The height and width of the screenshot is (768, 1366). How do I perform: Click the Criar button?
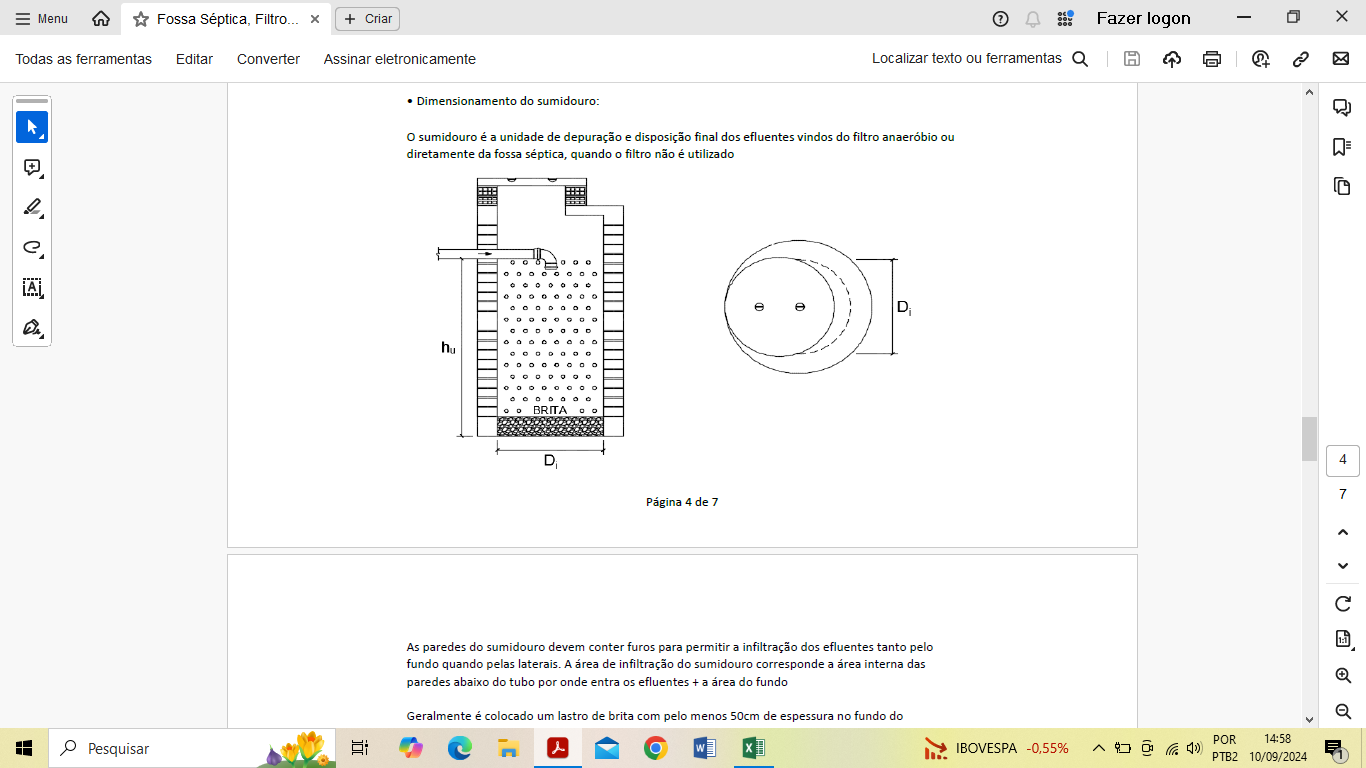point(367,19)
